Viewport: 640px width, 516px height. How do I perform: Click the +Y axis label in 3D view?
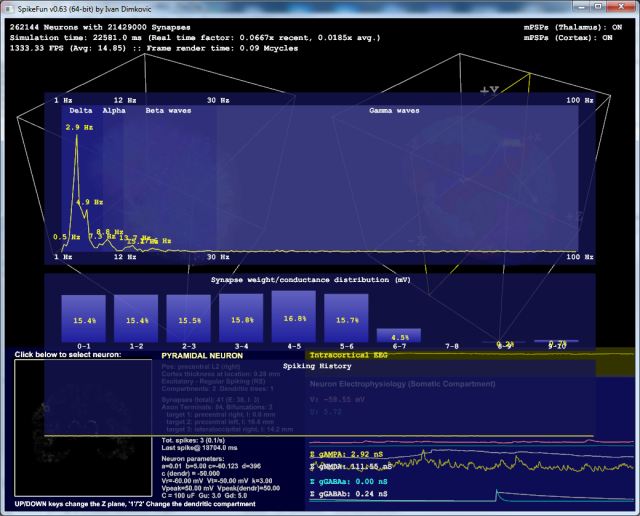(489, 90)
